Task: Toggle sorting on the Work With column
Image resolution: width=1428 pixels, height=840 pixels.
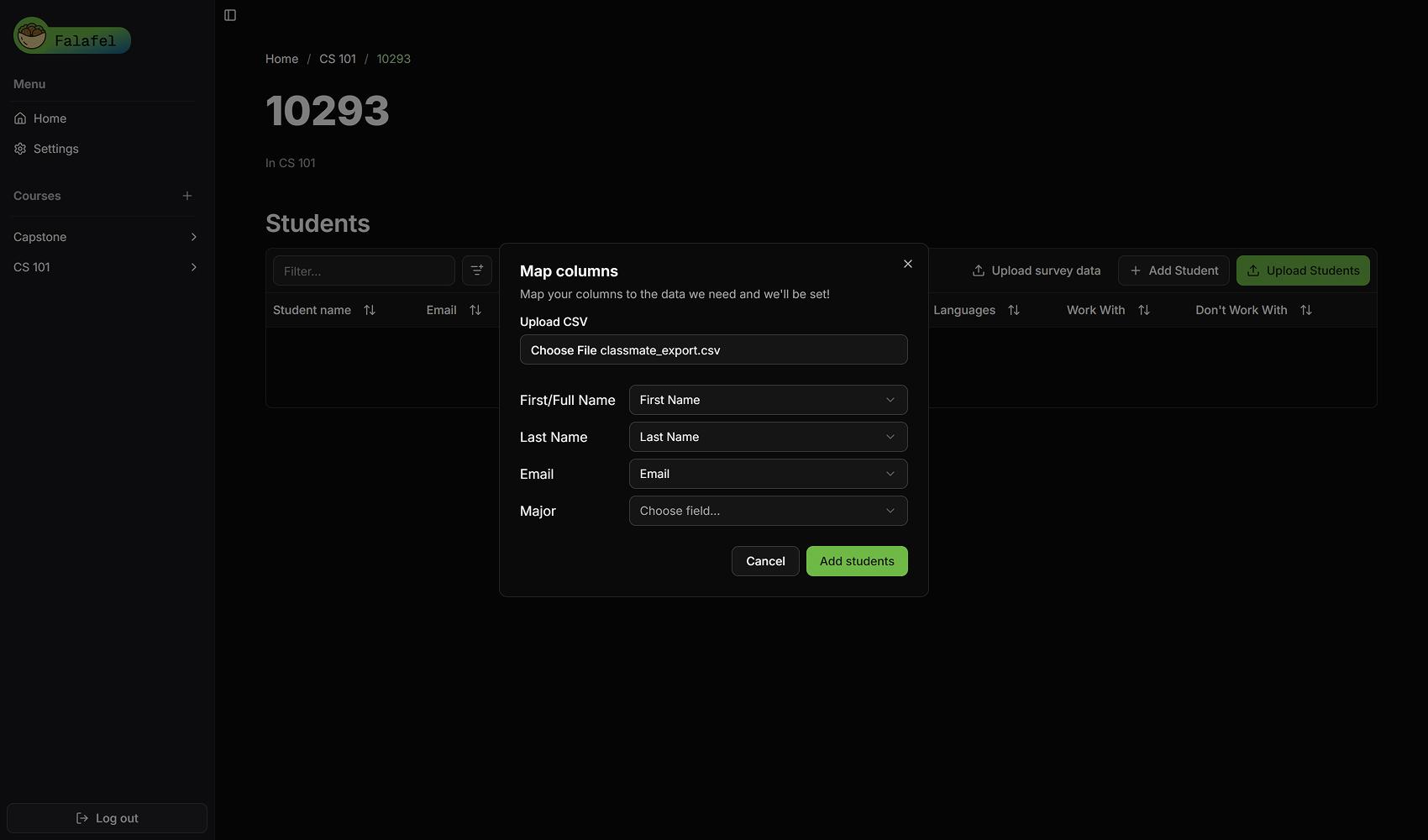Action: [1144, 309]
